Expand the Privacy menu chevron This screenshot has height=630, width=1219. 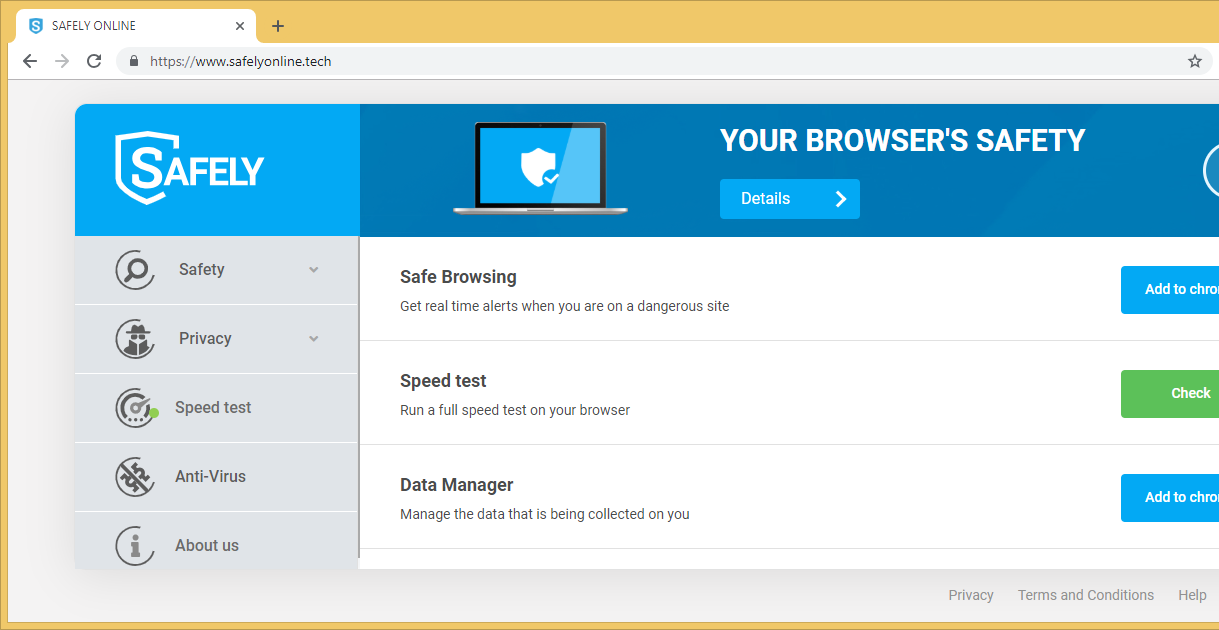click(314, 339)
